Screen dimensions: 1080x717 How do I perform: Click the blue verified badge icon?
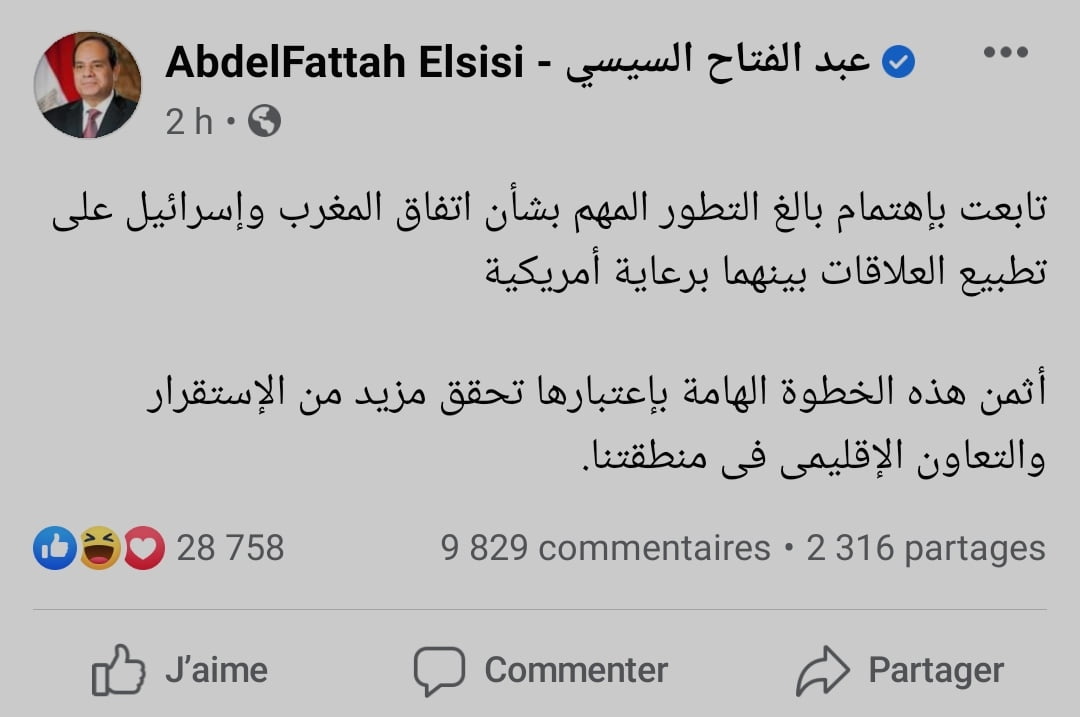(899, 63)
